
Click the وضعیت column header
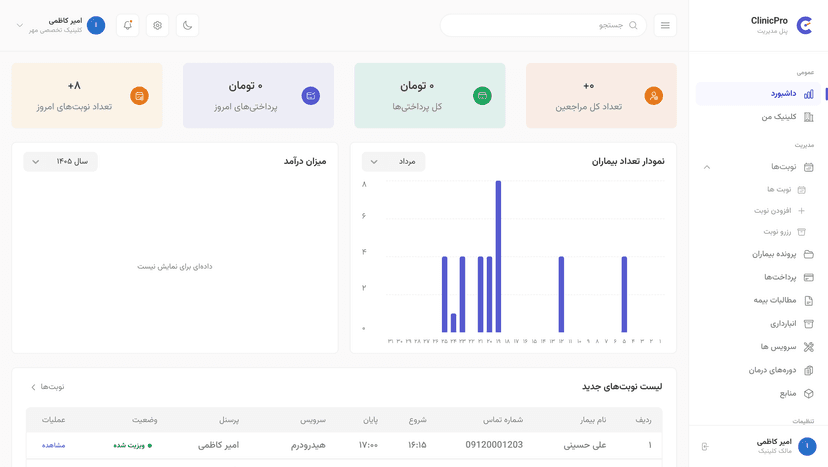point(145,420)
